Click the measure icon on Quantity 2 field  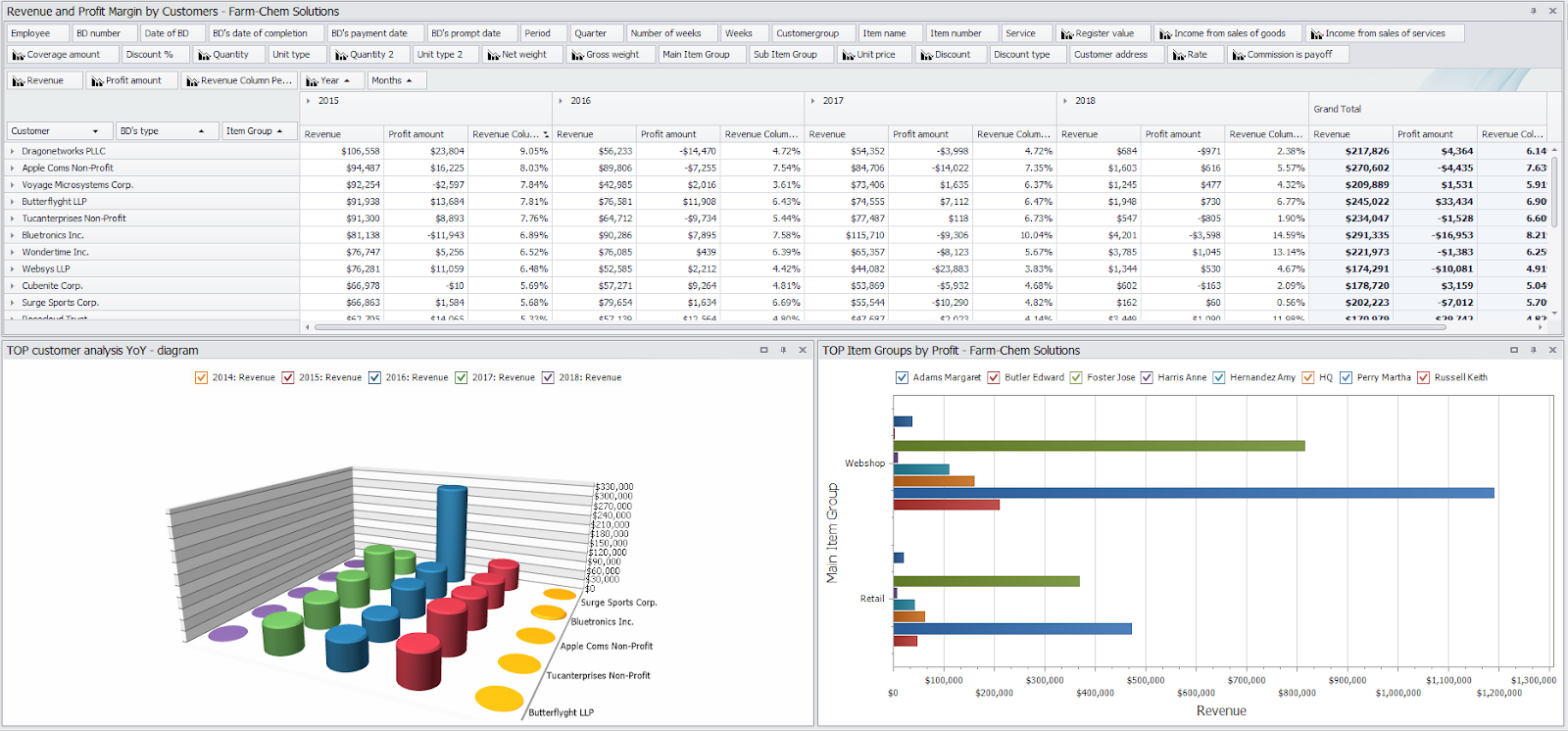[341, 55]
